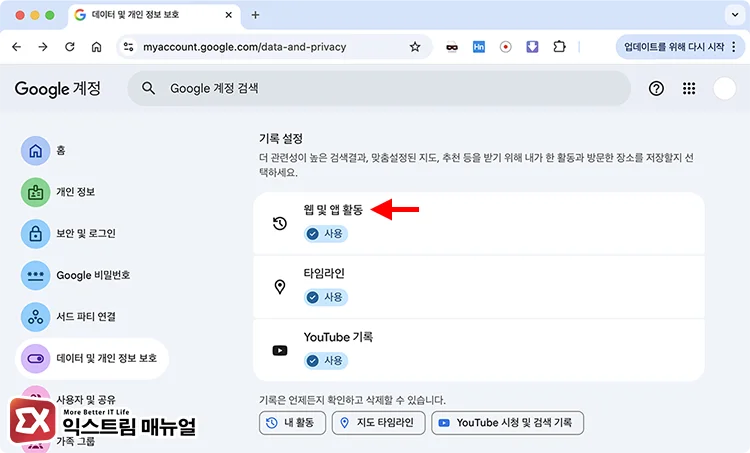This screenshot has width=750, height=453.
Task: Expand the tab search dropdown arrow
Action: (735, 15)
